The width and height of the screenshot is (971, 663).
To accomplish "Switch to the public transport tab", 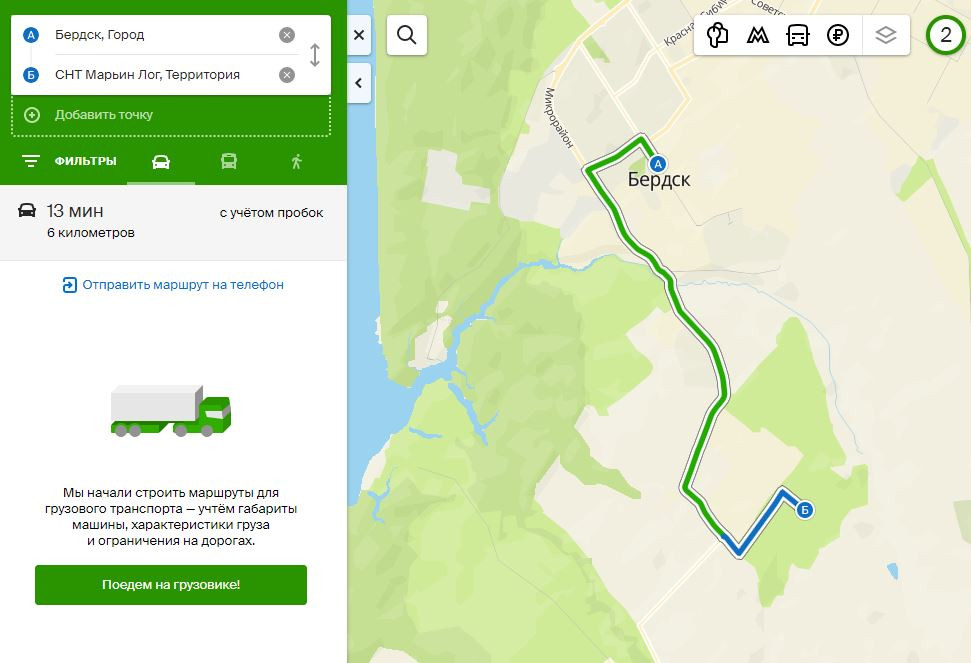I will pyautogui.click(x=229, y=161).
